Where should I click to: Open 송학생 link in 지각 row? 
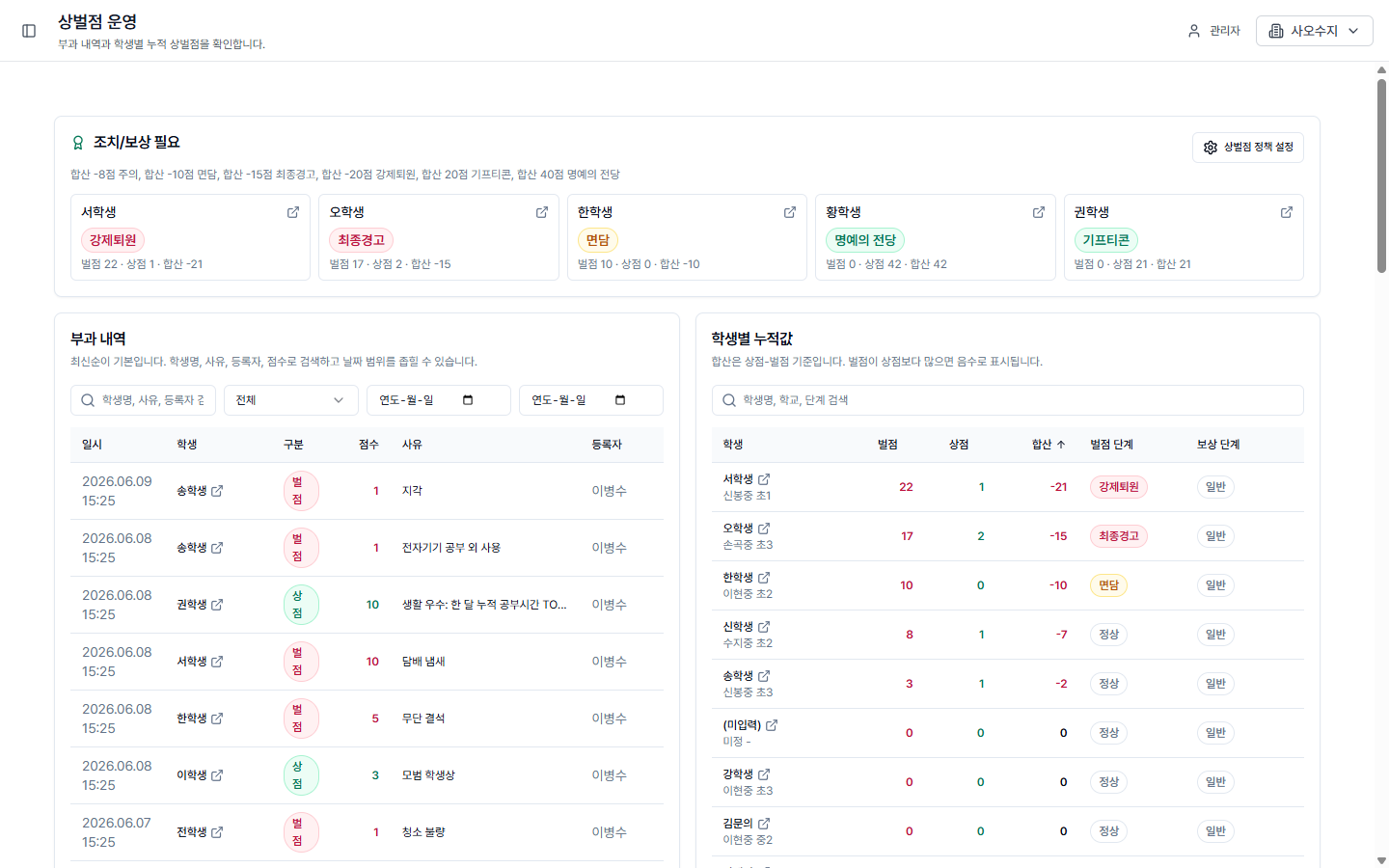pos(200,491)
